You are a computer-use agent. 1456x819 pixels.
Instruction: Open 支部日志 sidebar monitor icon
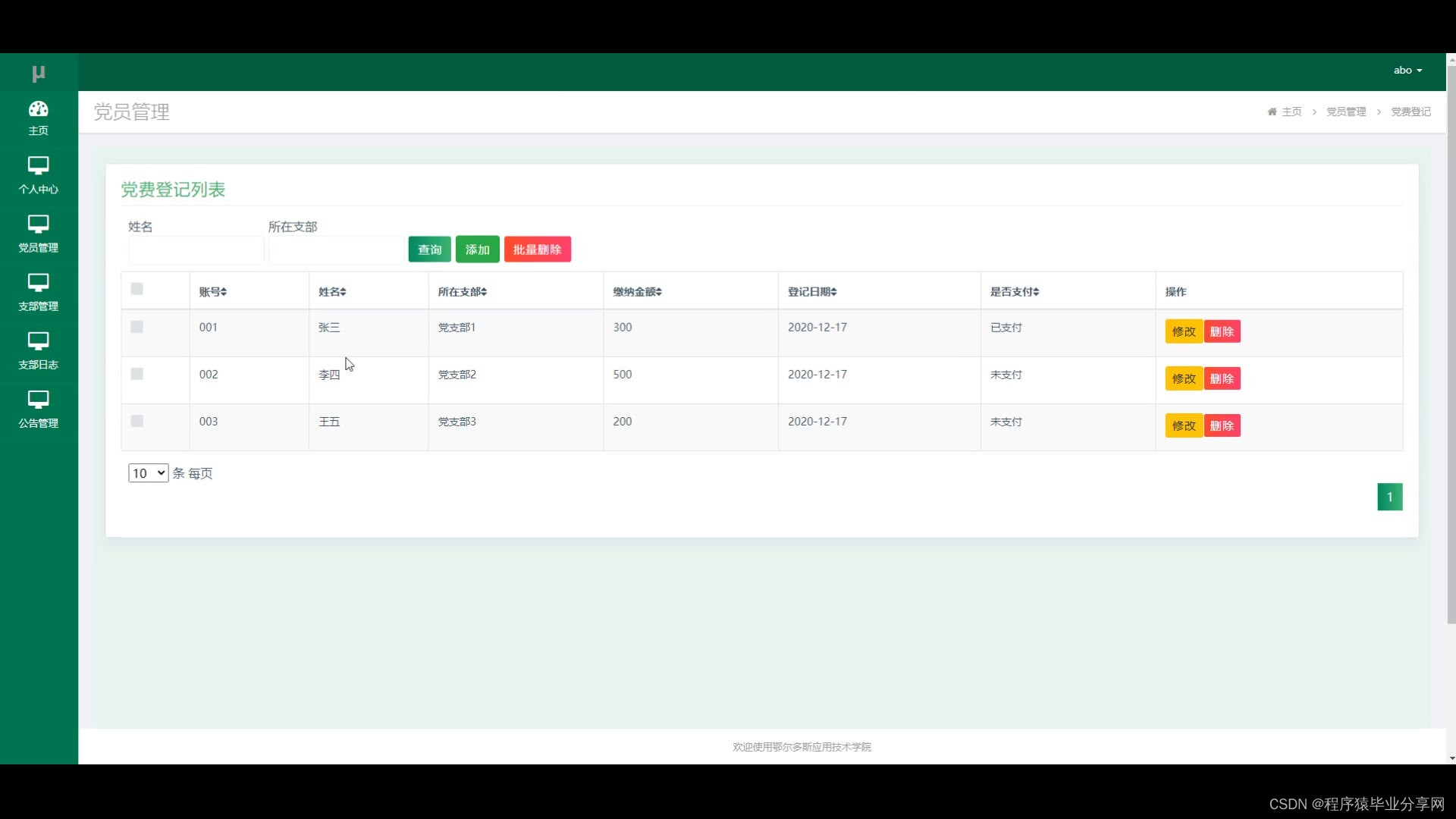[38, 340]
